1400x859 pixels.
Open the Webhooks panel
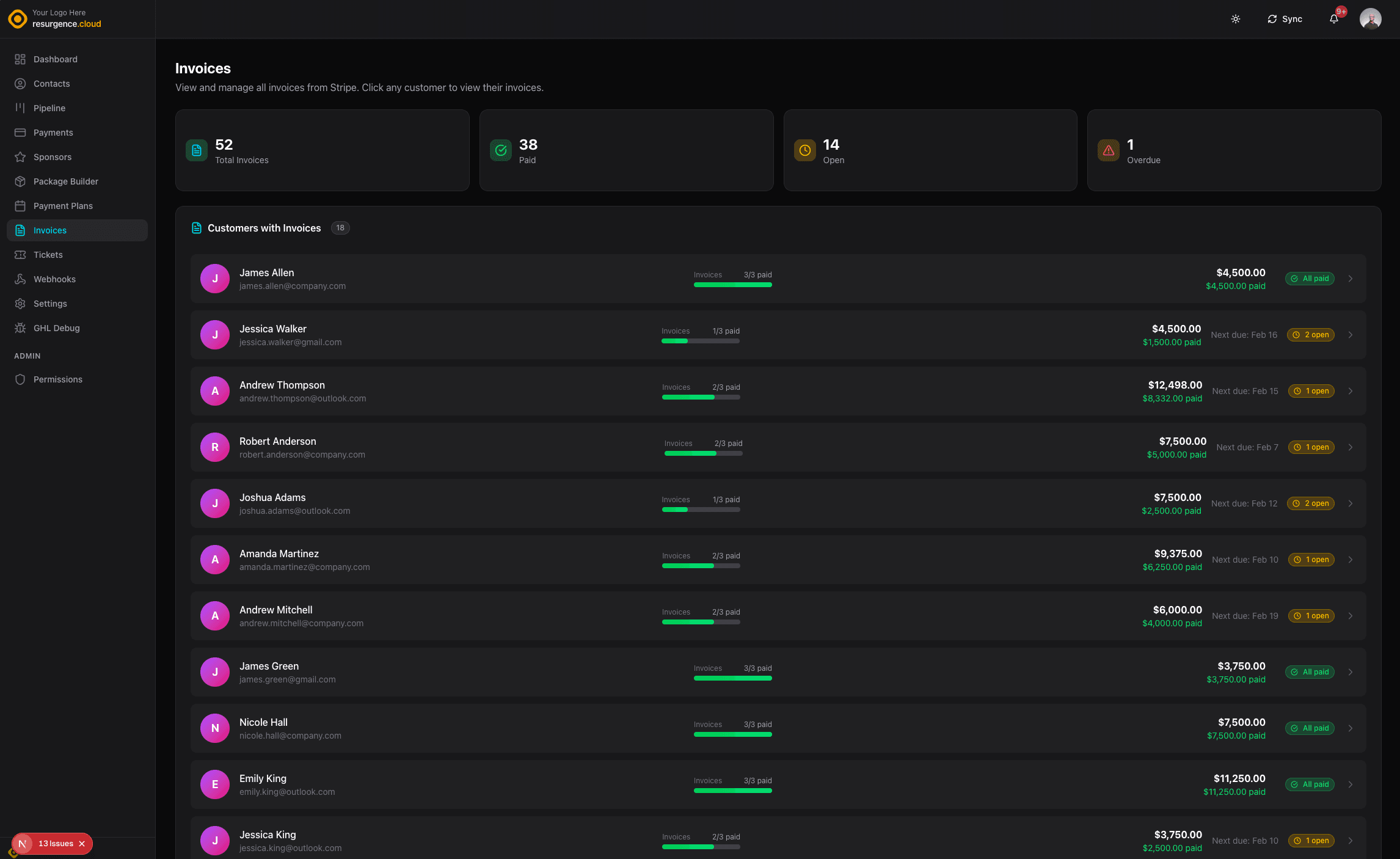[x=21, y=279]
